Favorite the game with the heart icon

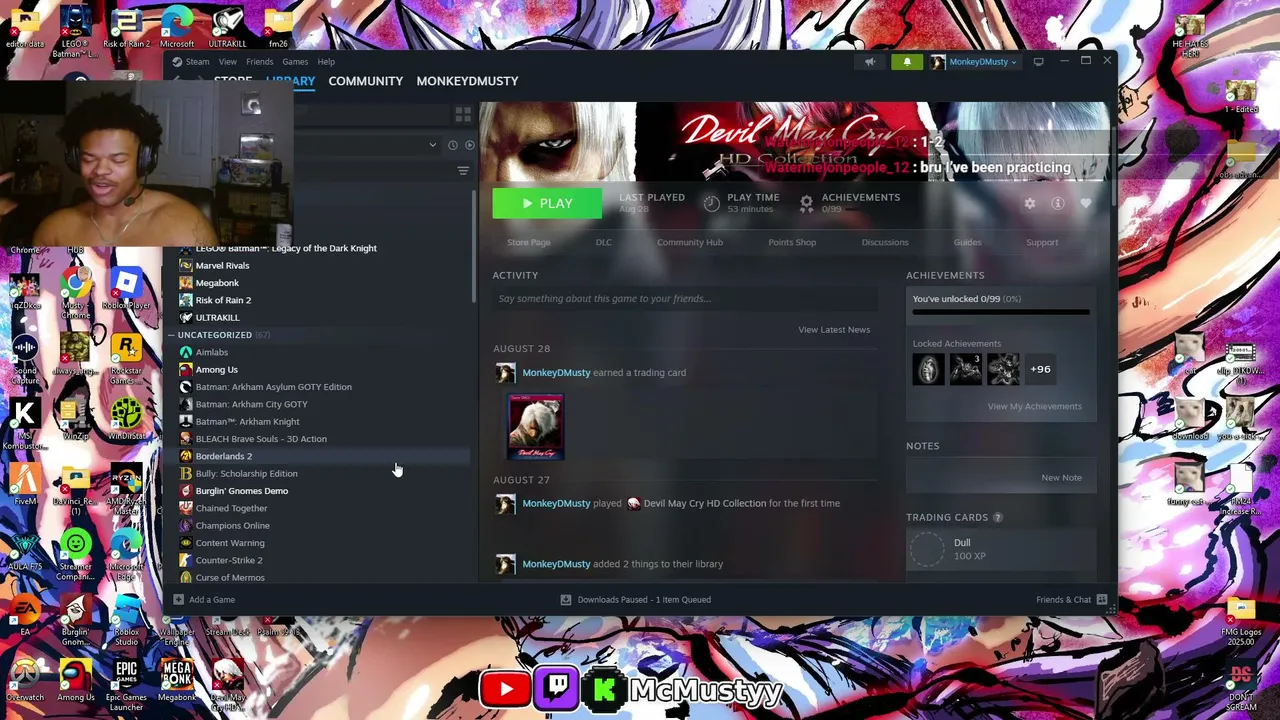(1086, 204)
